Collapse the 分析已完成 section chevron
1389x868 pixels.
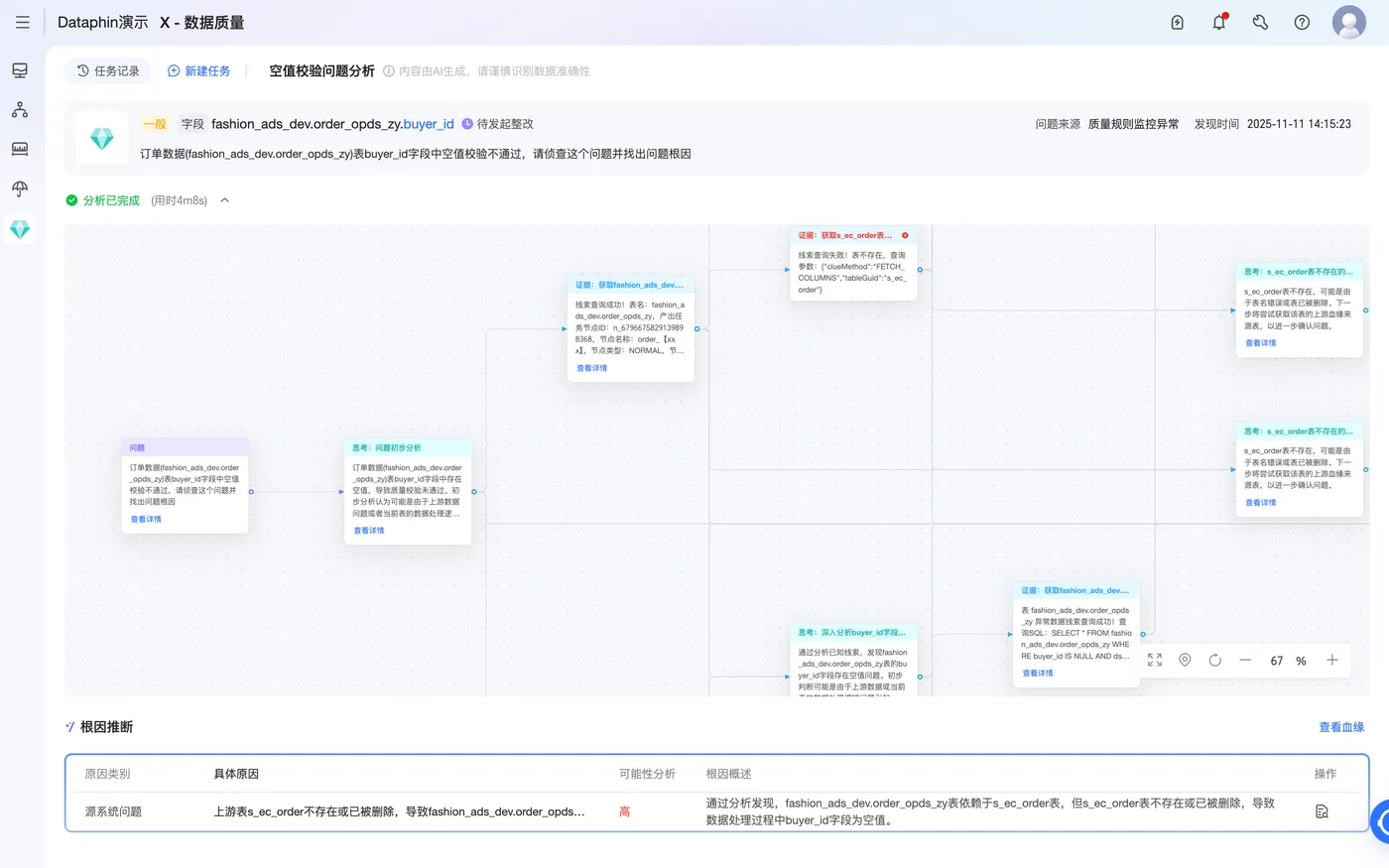tap(225, 200)
